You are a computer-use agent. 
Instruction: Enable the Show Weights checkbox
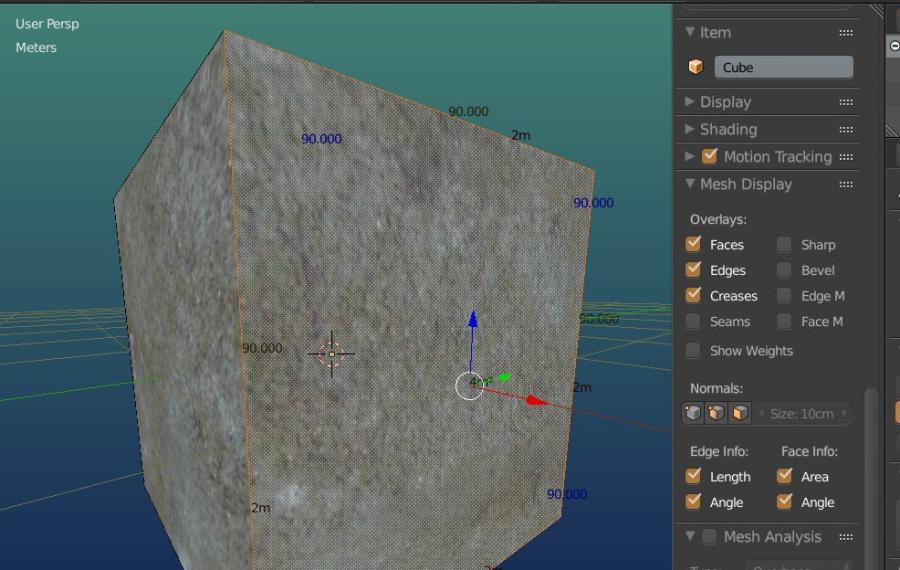[x=693, y=351]
